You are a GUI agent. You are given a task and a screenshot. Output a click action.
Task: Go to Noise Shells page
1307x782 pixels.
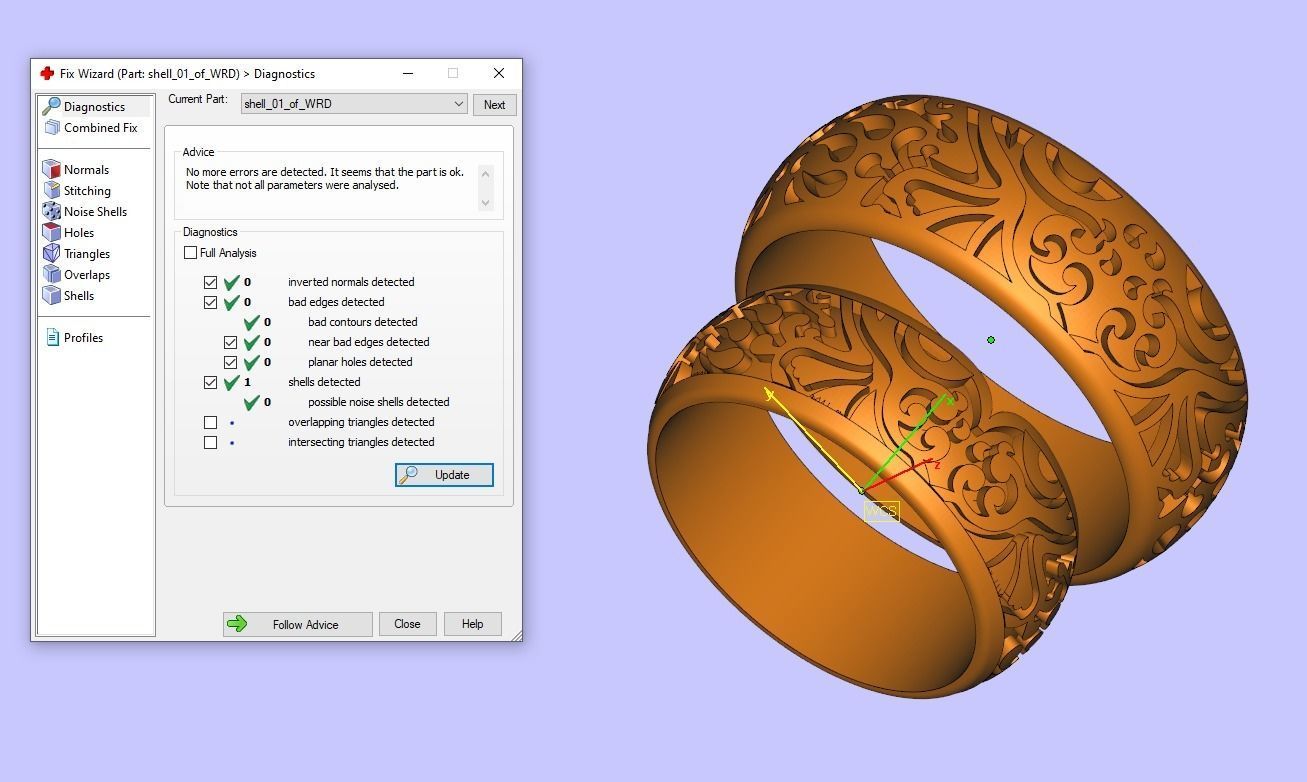(95, 211)
